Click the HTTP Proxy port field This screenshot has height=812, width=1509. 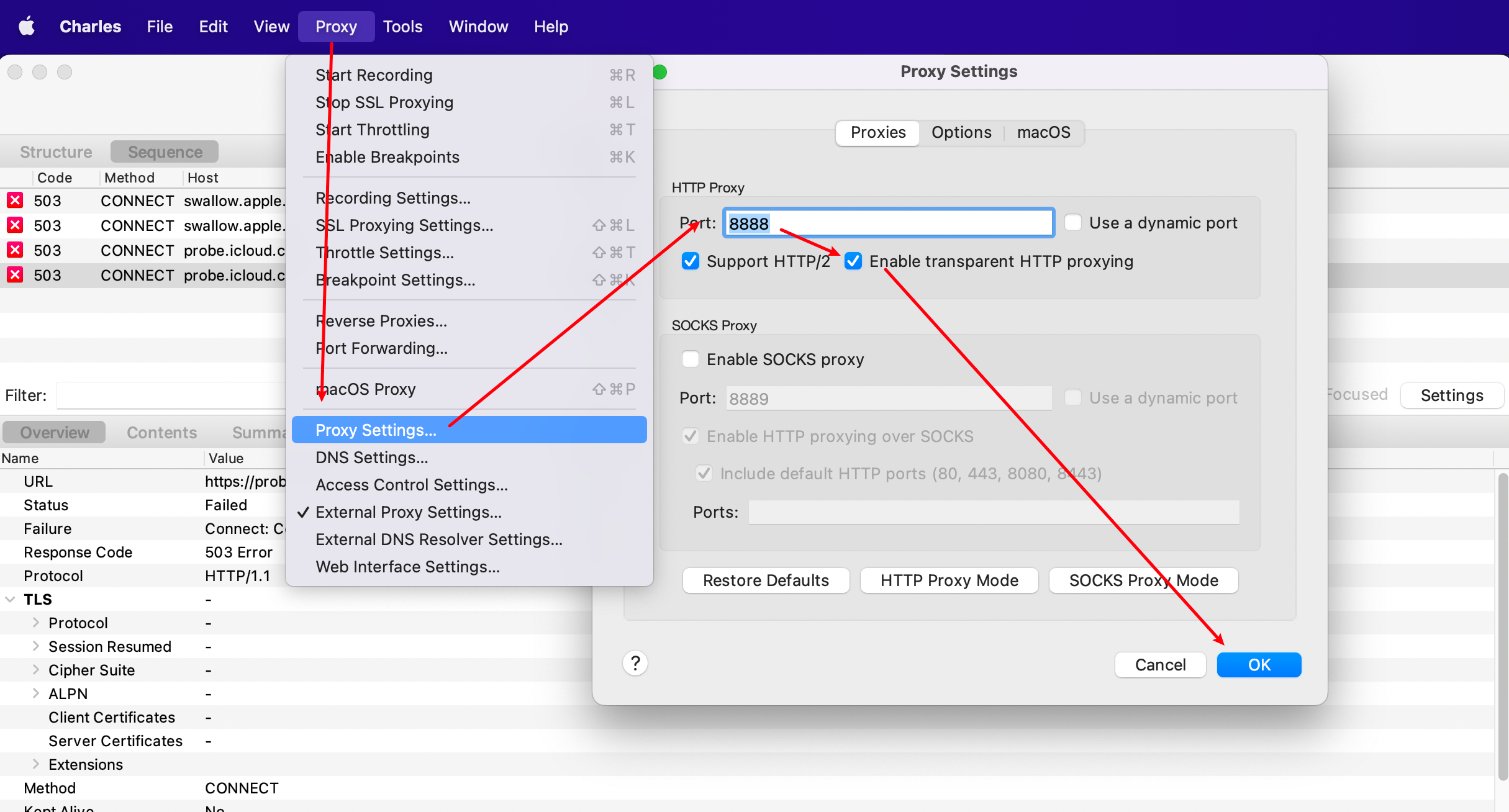889,223
